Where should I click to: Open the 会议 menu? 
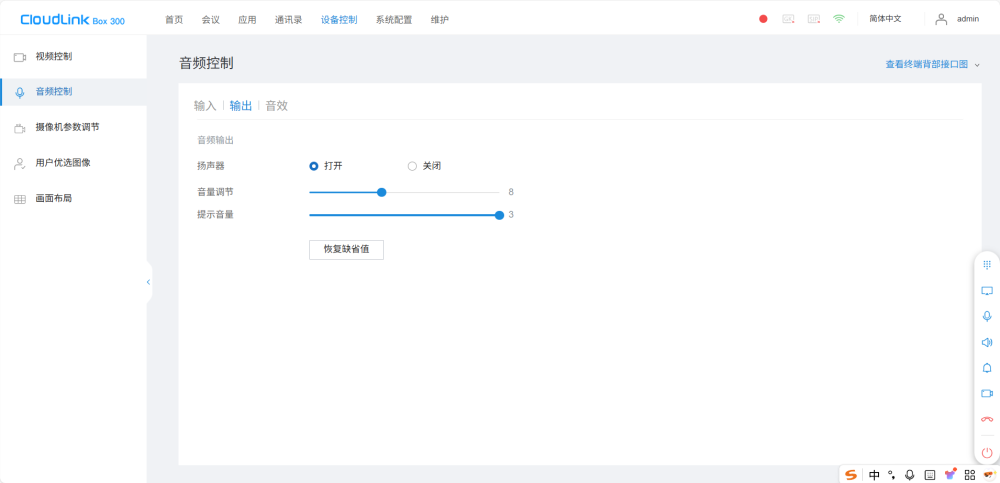click(210, 20)
